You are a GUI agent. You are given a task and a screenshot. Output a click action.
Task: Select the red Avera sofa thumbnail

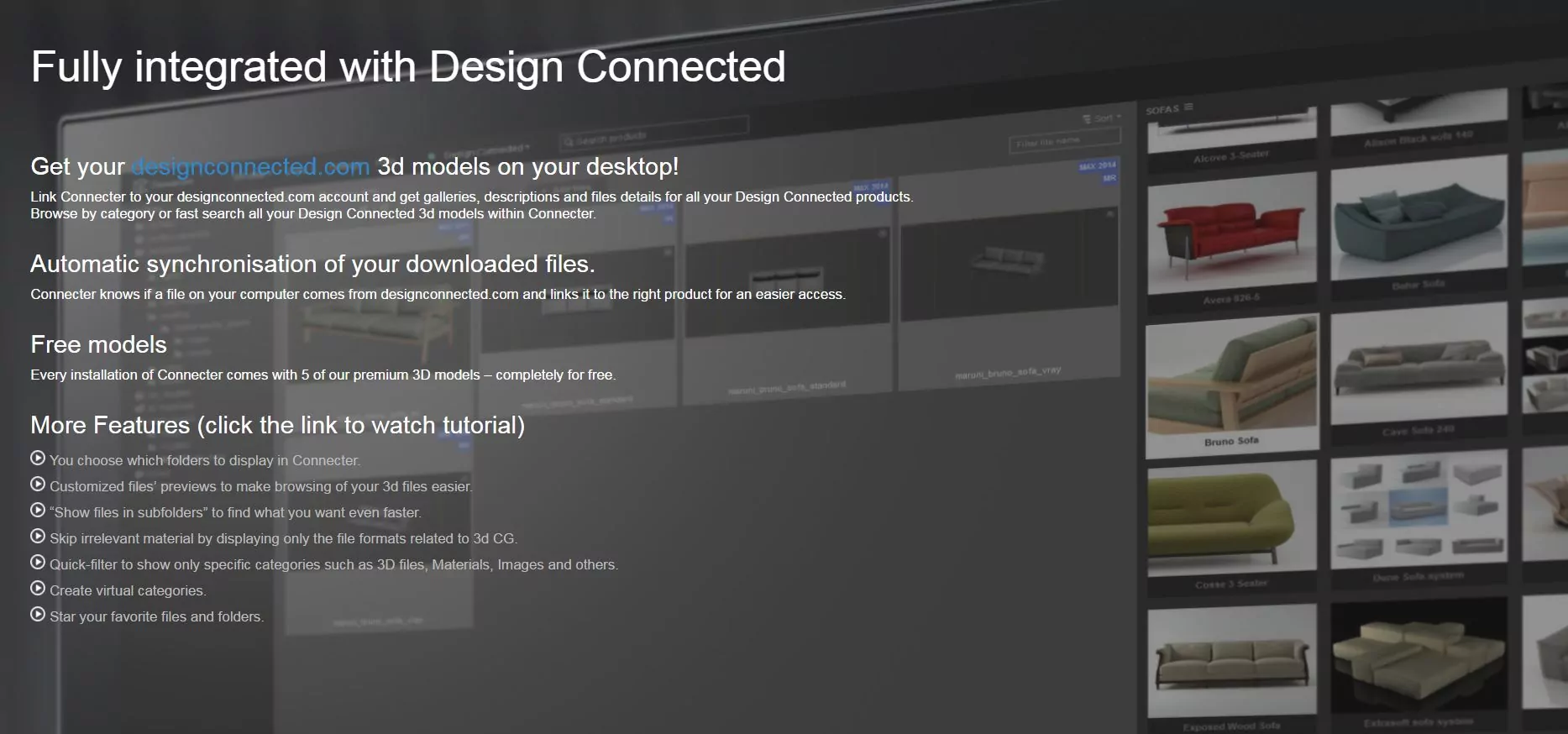(x=1231, y=234)
